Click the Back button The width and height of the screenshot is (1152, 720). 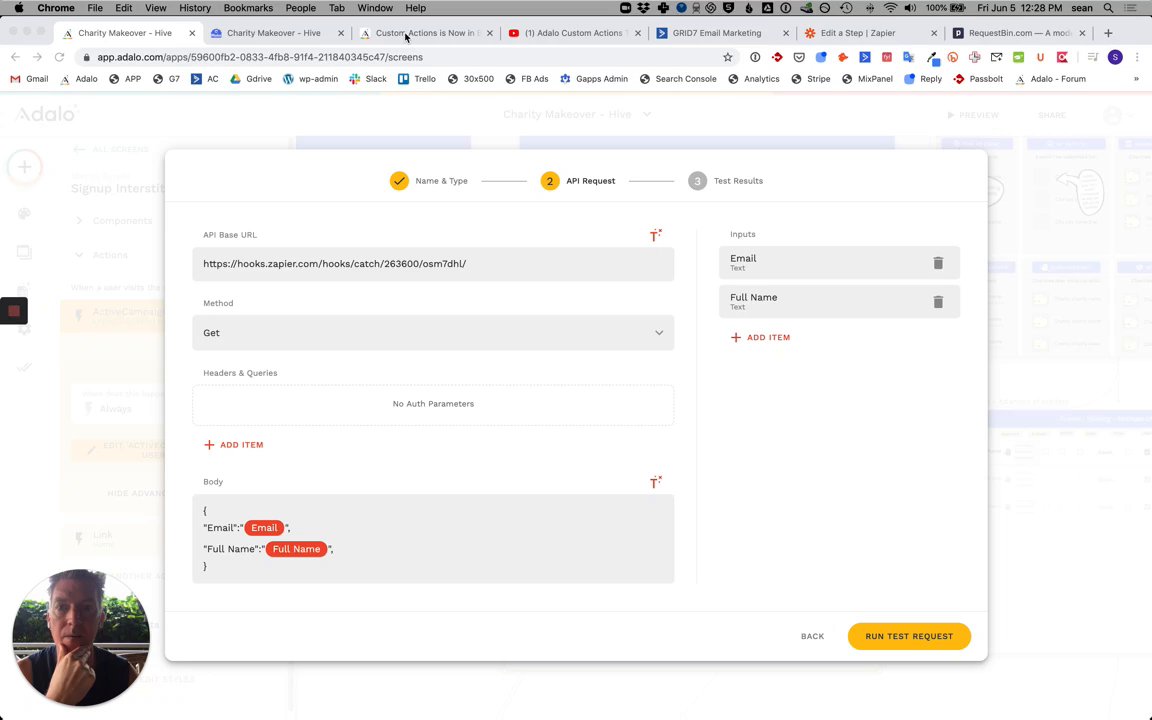click(x=812, y=636)
